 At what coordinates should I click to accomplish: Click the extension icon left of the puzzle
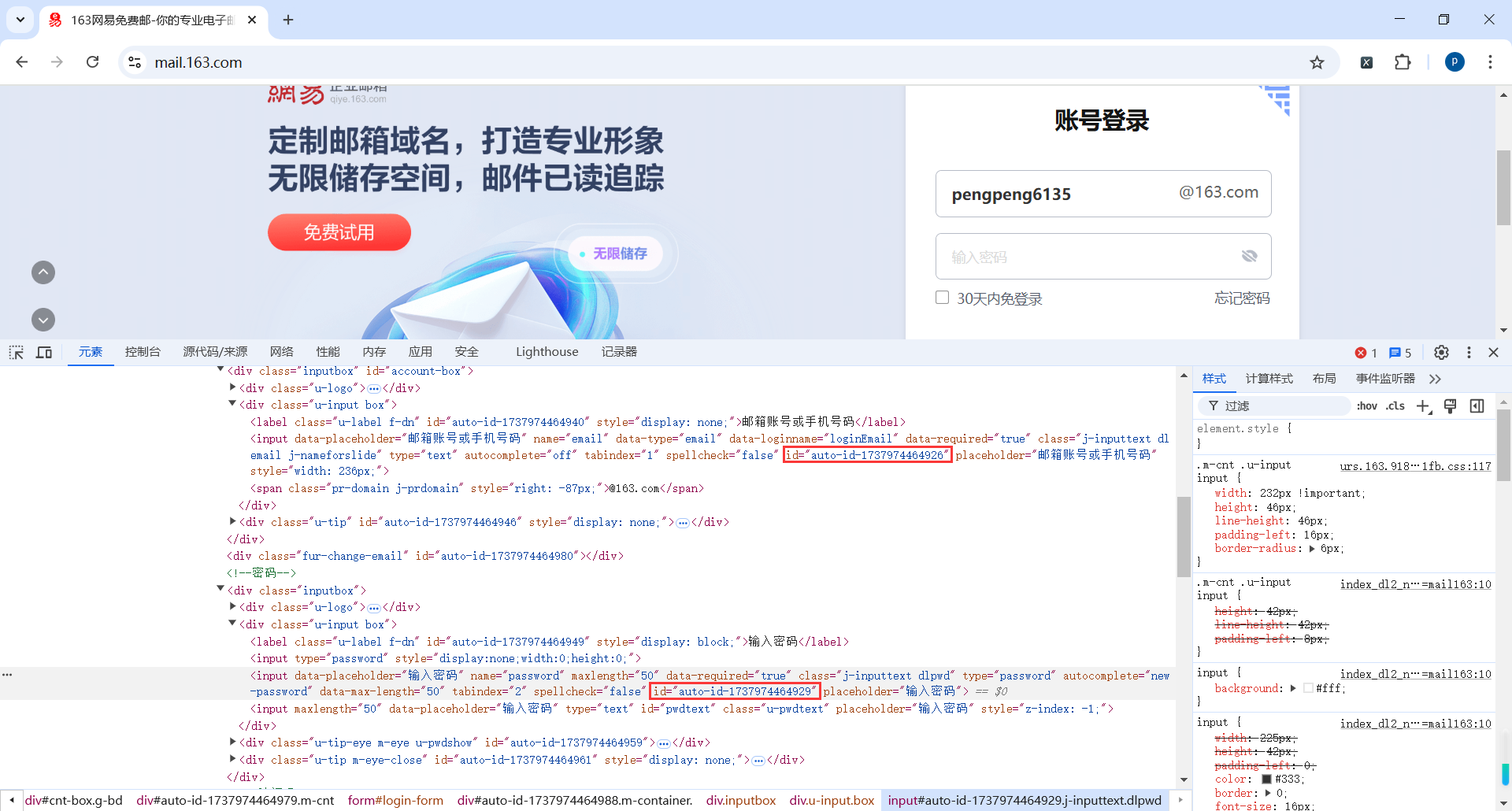[1367, 62]
